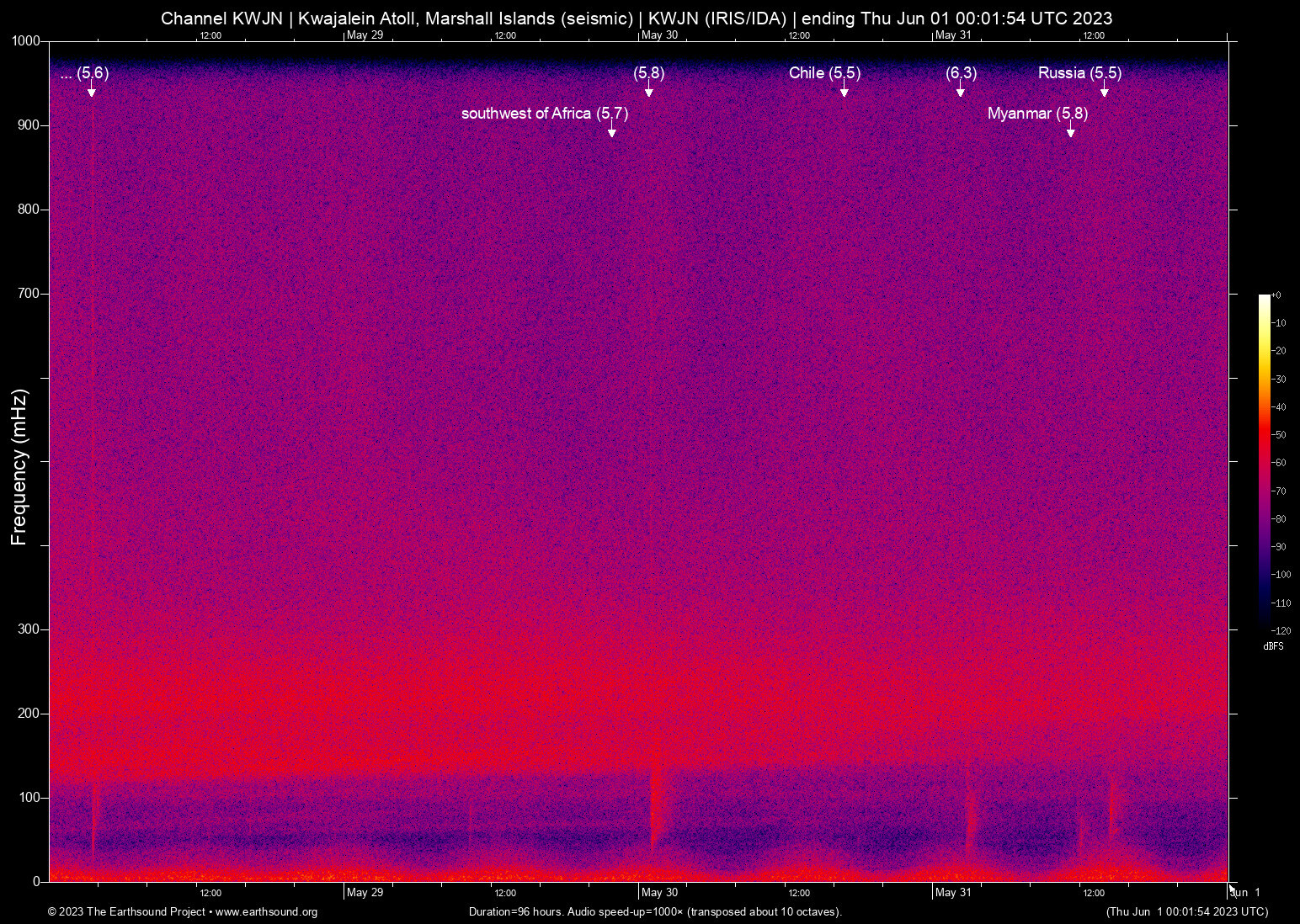Click the www.earthsound.org text in the footer
1300x924 pixels.
tap(266, 912)
